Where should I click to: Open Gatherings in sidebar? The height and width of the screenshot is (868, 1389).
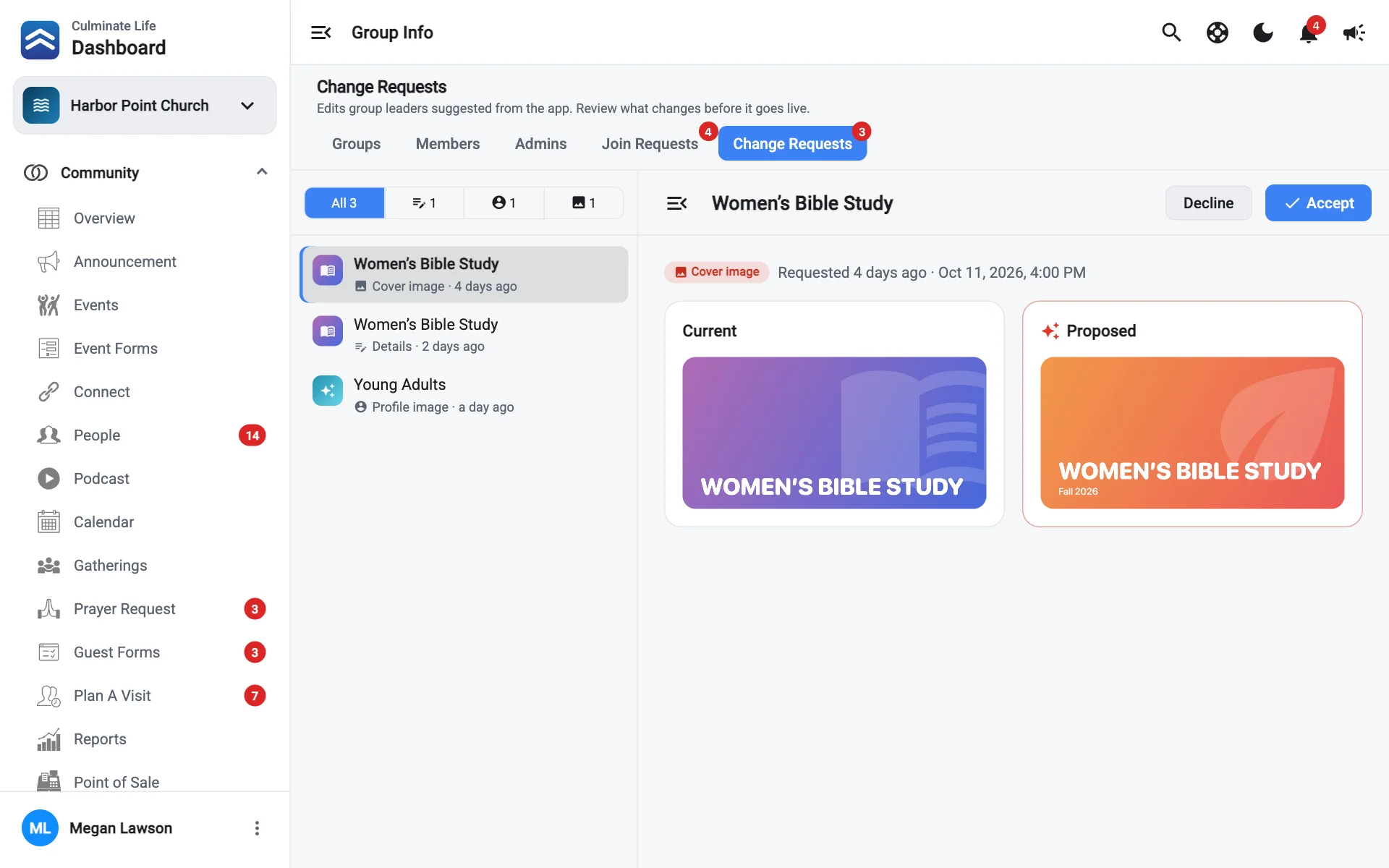145,566
